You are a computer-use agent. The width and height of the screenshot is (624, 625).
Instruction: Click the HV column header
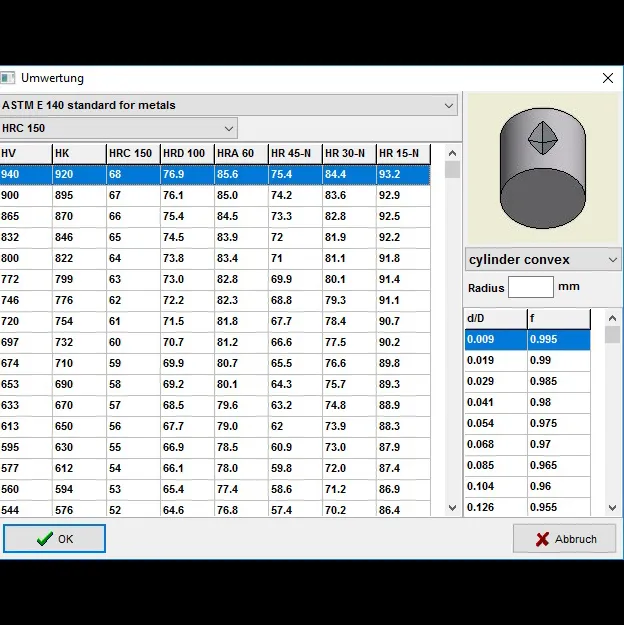pos(25,153)
